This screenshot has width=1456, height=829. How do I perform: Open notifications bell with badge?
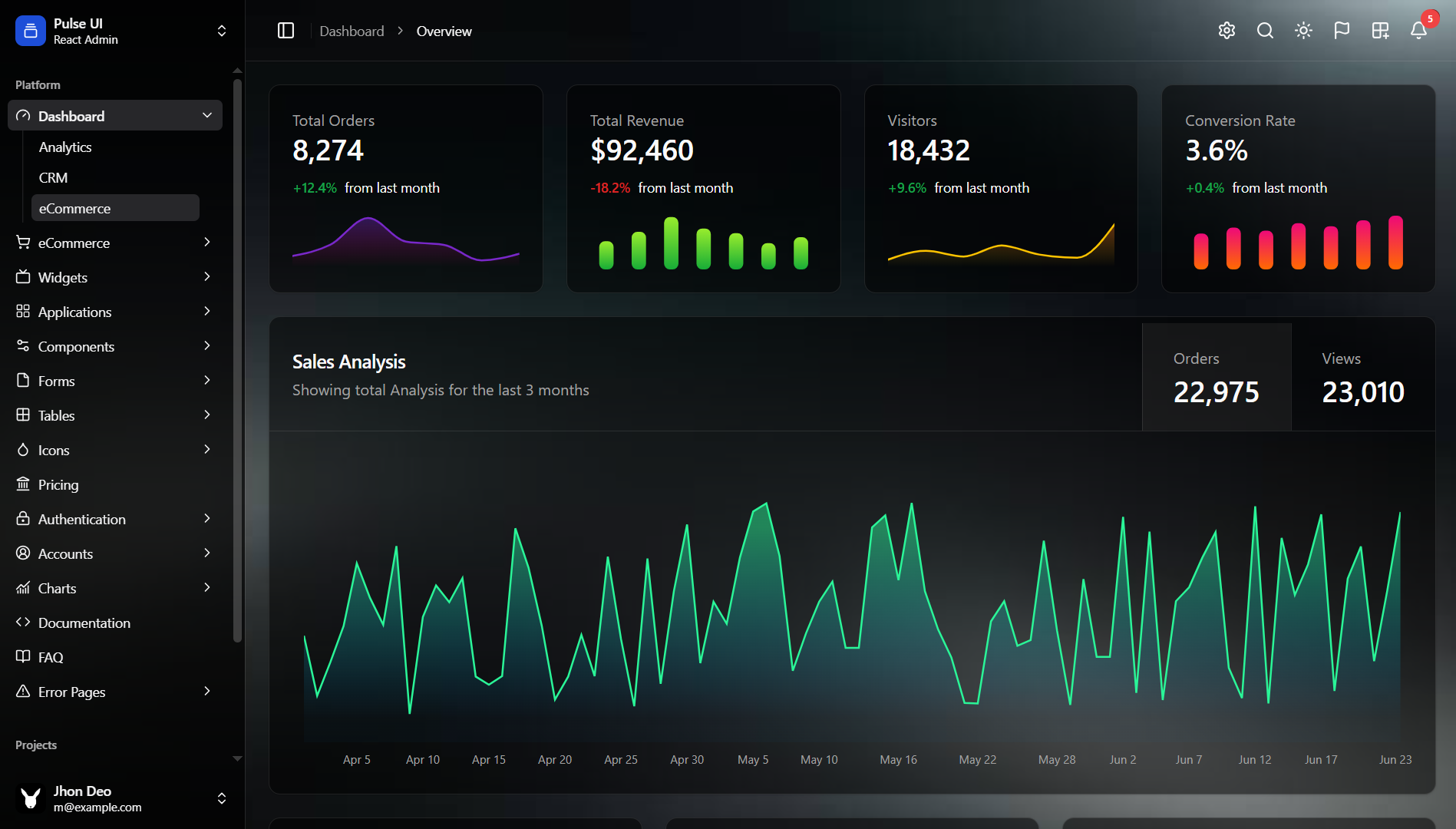1418,31
